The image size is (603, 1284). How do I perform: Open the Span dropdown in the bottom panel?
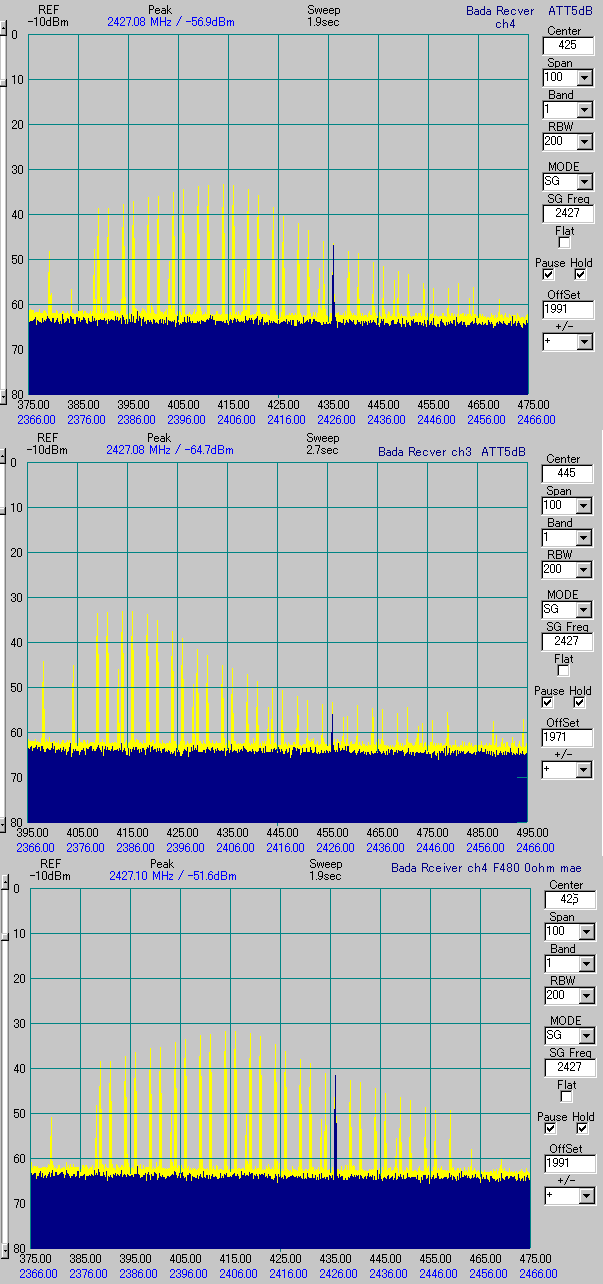pos(586,931)
